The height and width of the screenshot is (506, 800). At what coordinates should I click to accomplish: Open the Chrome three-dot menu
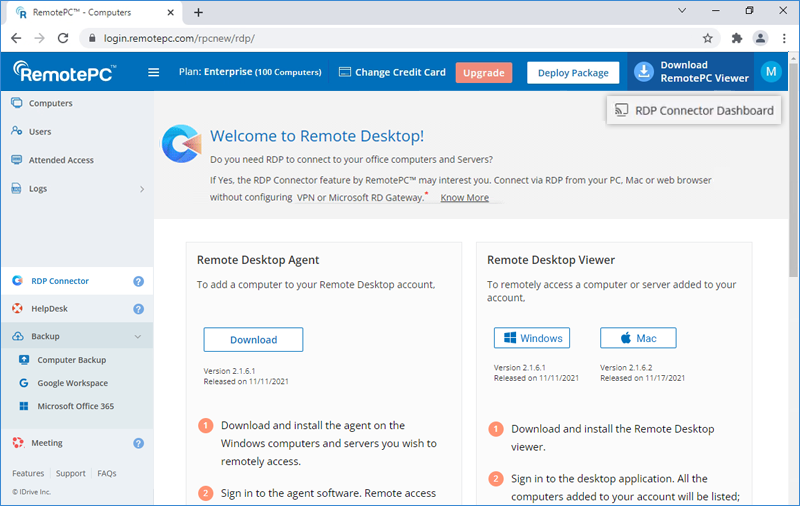[x=783, y=38]
